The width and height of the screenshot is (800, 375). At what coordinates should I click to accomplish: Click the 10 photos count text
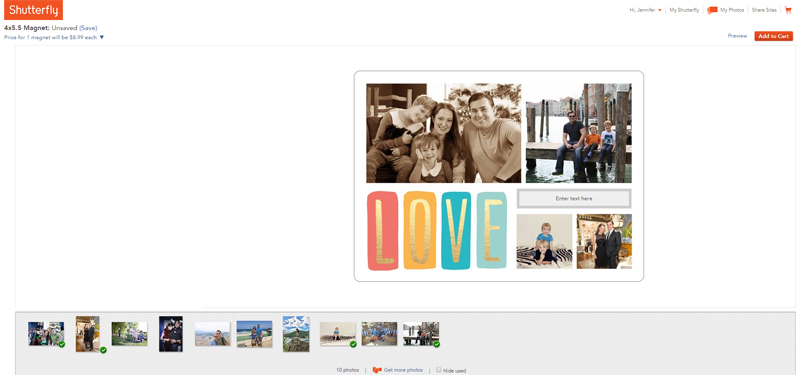[x=347, y=370]
